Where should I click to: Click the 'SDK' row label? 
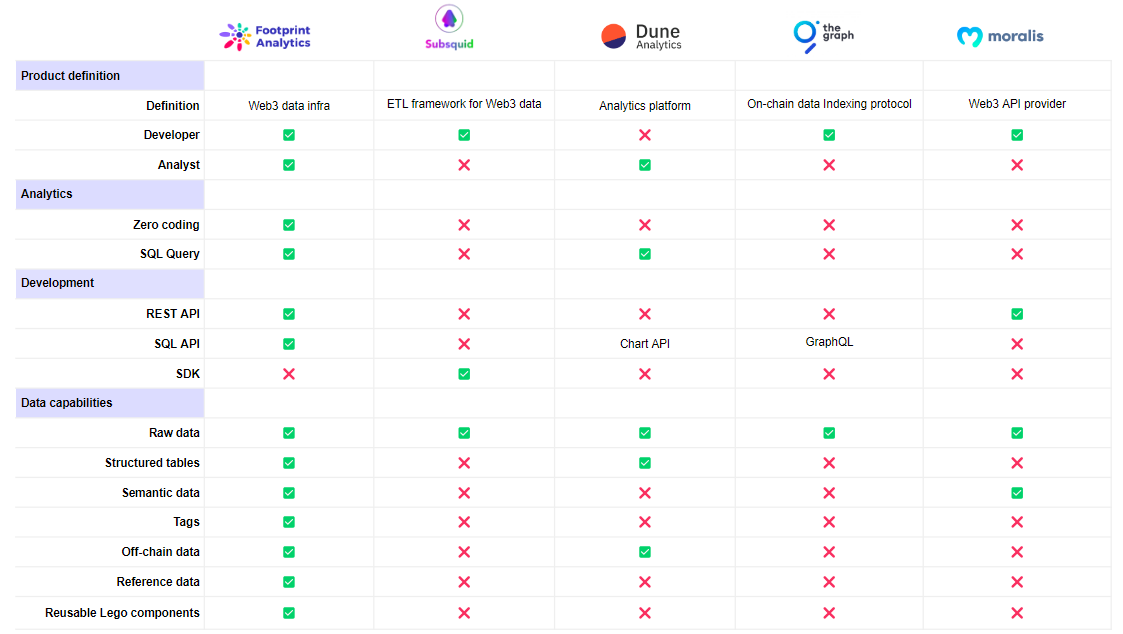pos(188,374)
